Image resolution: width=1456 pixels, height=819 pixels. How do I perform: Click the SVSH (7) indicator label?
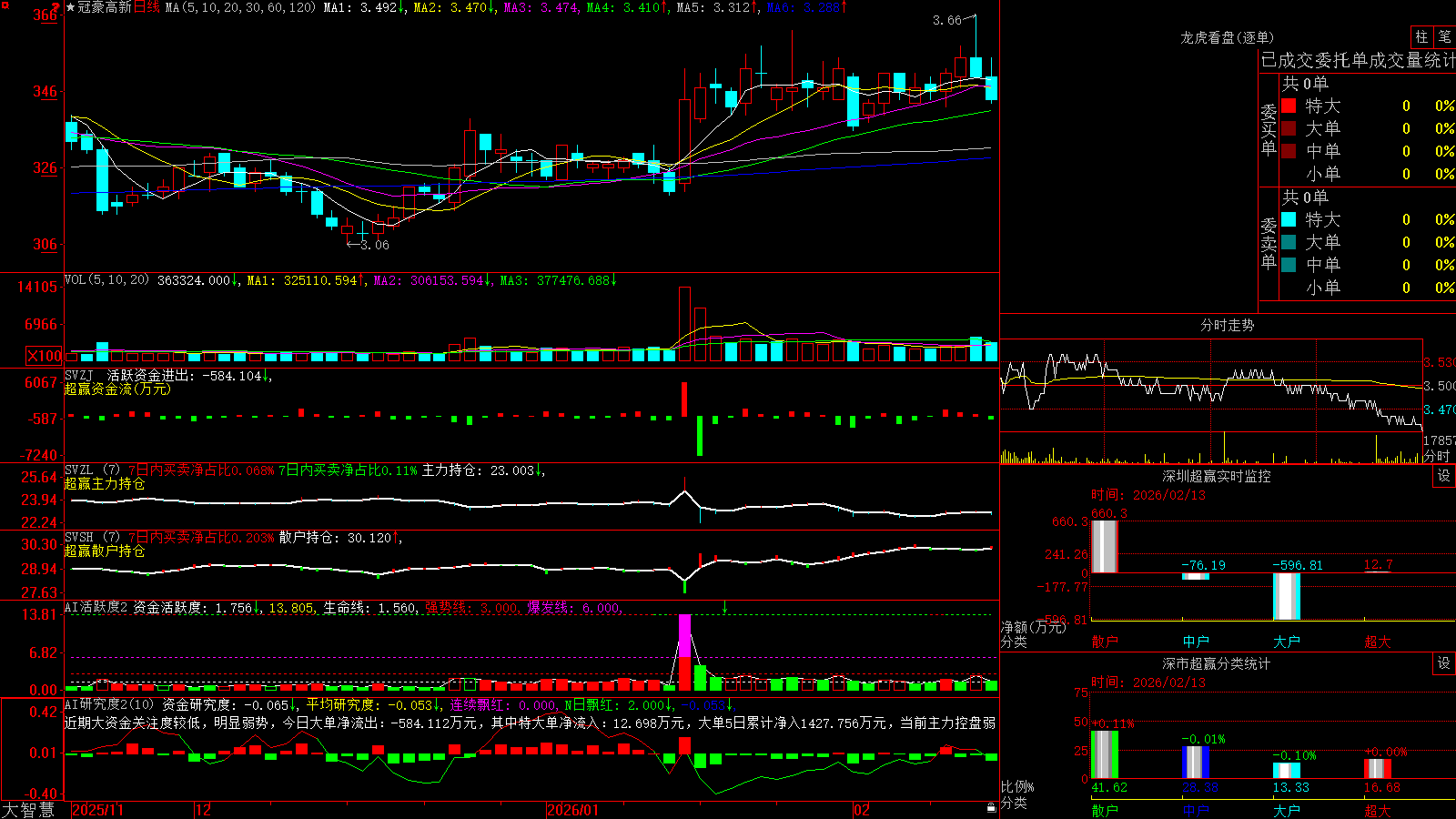(93, 538)
